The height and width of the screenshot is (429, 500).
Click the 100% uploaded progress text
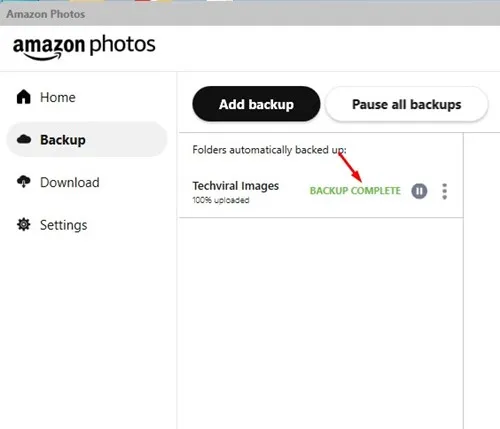(221, 200)
